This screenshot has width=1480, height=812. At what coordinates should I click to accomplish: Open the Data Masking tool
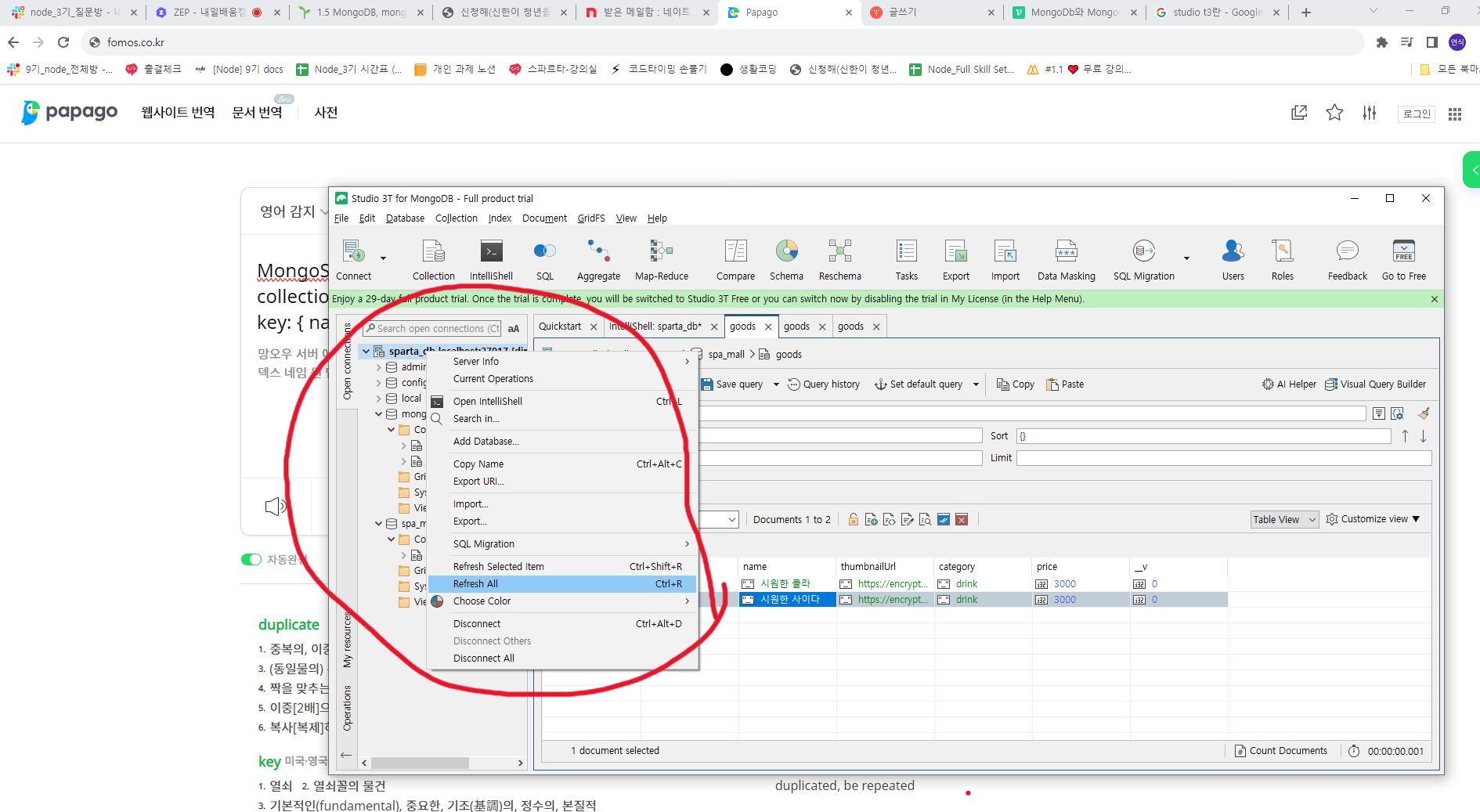click(x=1066, y=259)
